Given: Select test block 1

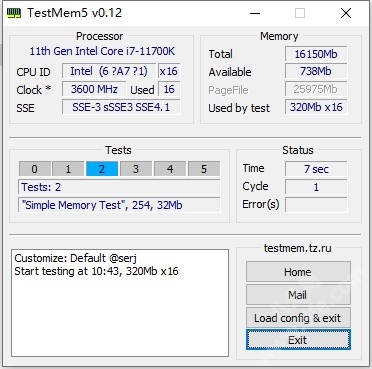Looking at the screenshot, I should 68,169.
